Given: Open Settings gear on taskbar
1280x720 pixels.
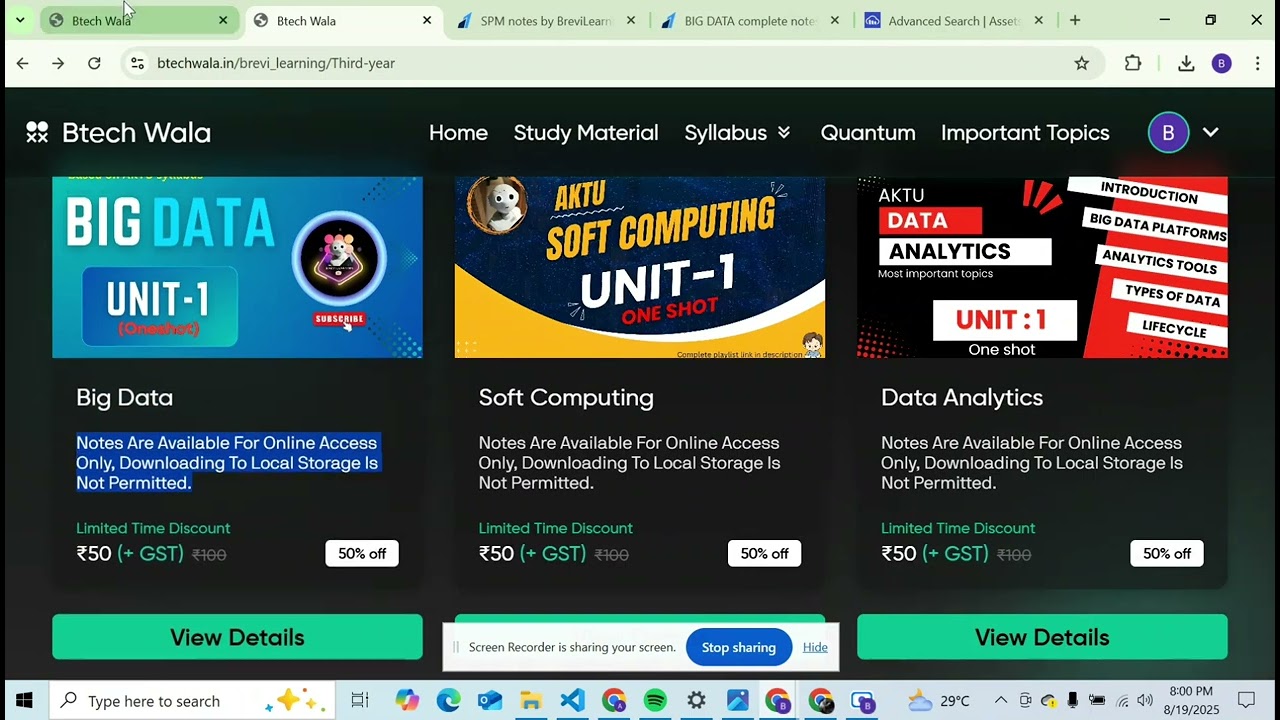Looking at the screenshot, I should coord(696,701).
